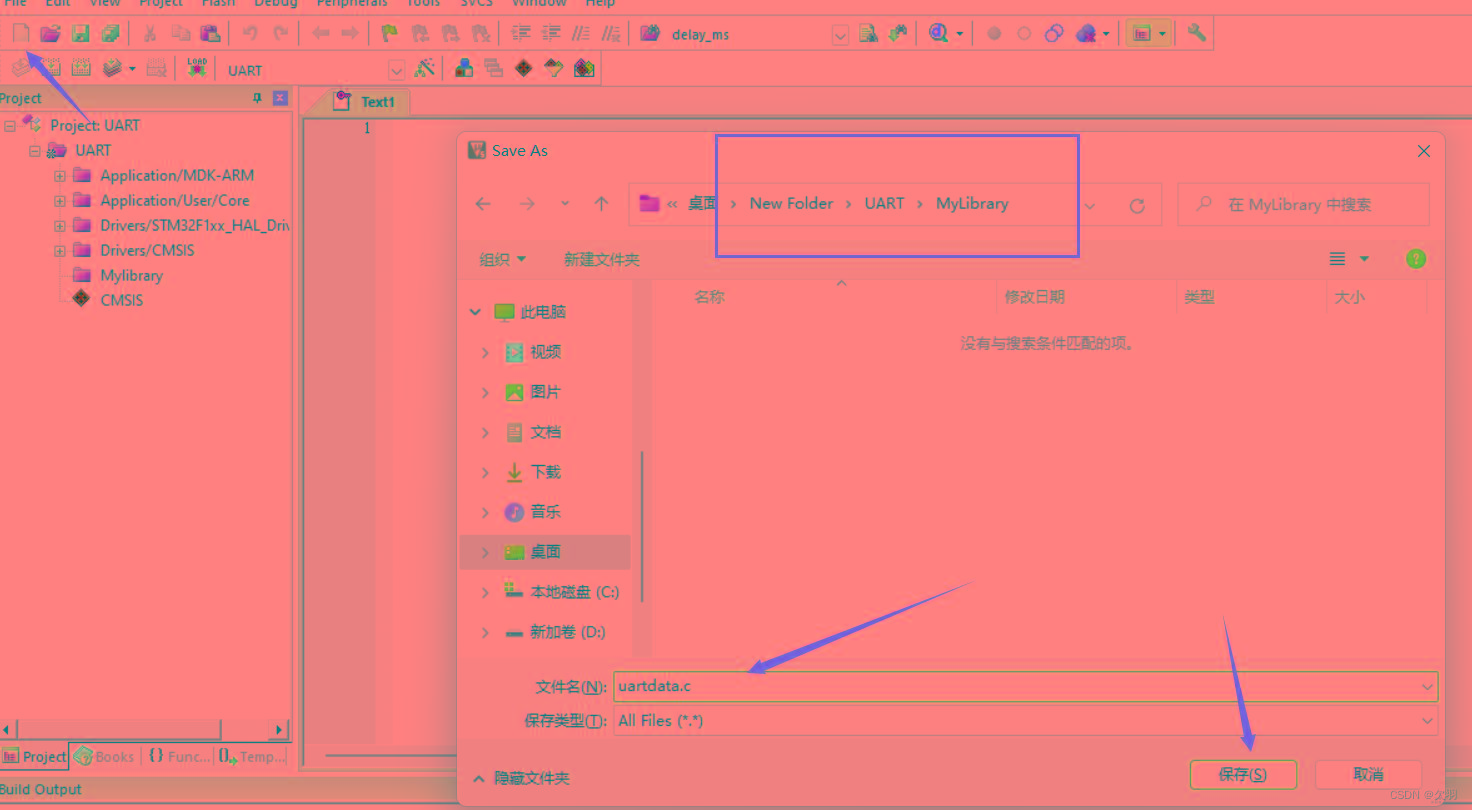Open Manage Run-Time Environment green diamond icon
The image size is (1472, 810).
pos(523,69)
